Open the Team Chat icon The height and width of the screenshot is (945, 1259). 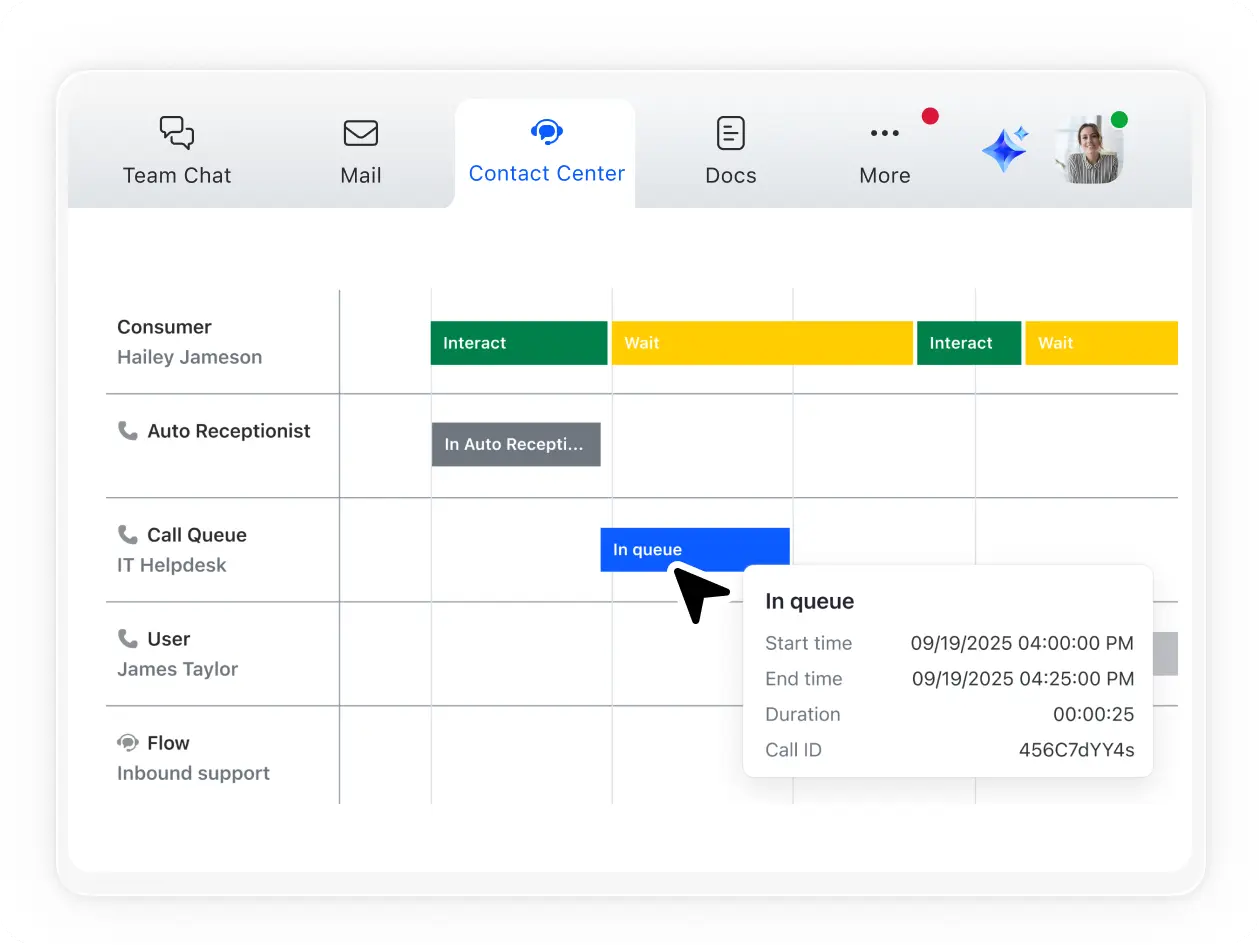click(x=176, y=132)
